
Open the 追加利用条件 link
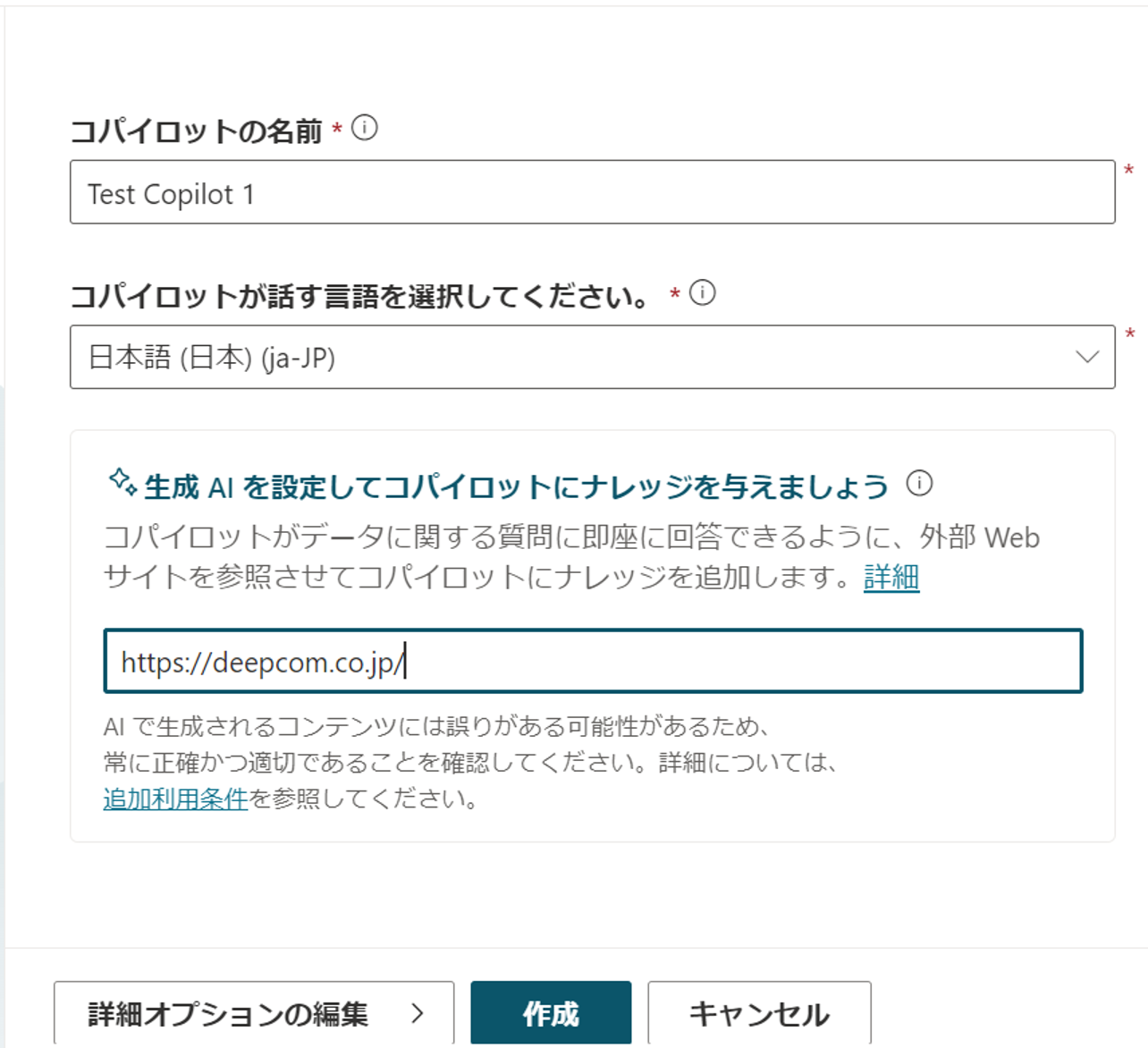pos(175,799)
